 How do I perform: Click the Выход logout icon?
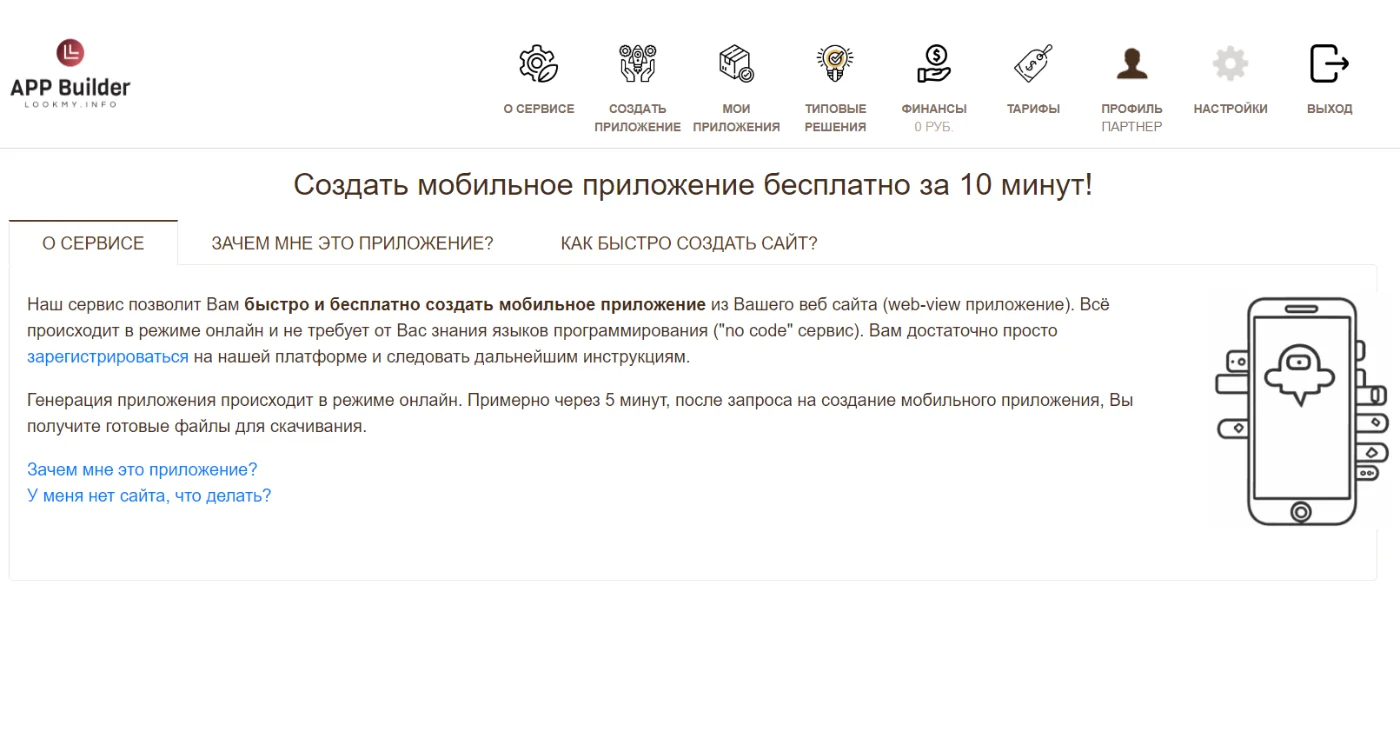coord(1329,63)
